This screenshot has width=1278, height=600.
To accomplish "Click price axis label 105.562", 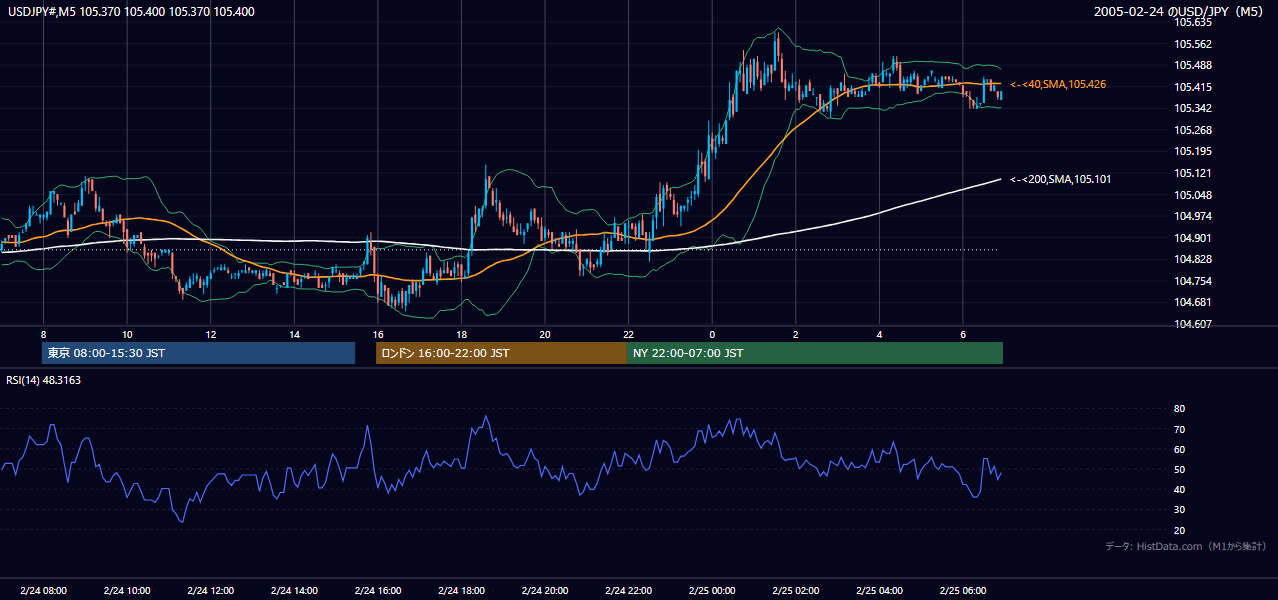I will (1194, 44).
